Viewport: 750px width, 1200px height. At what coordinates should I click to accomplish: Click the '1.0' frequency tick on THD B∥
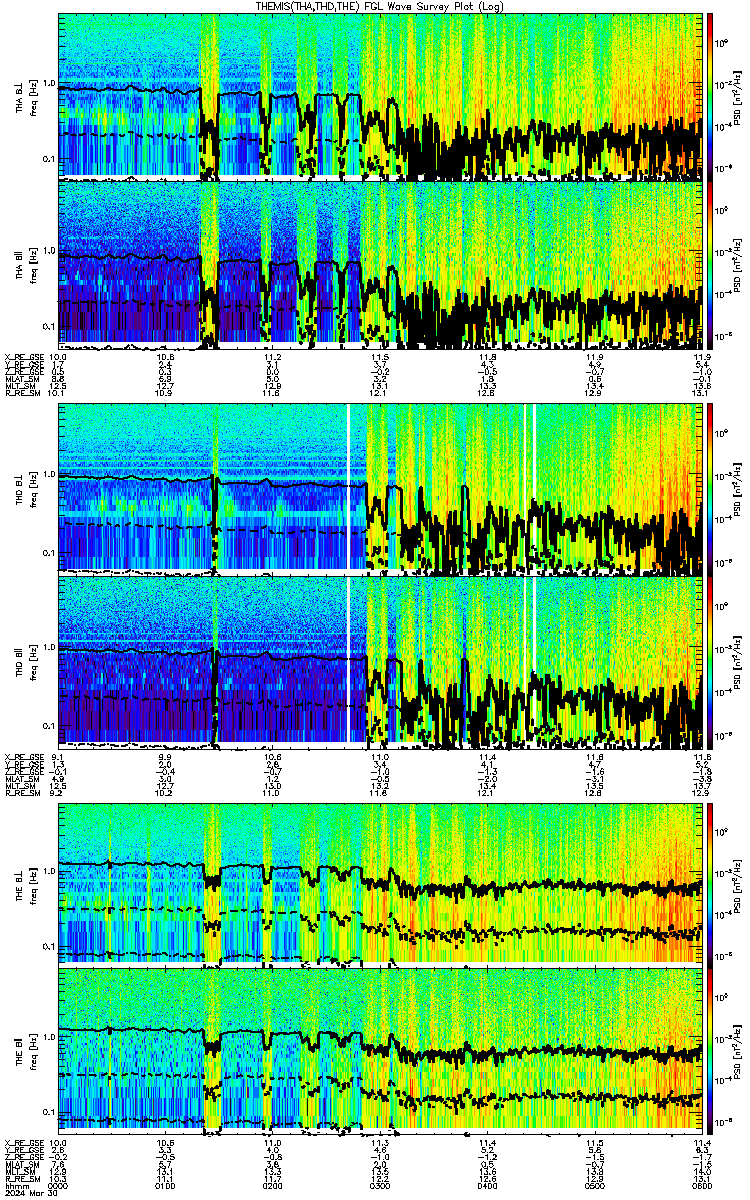(x=48, y=647)
